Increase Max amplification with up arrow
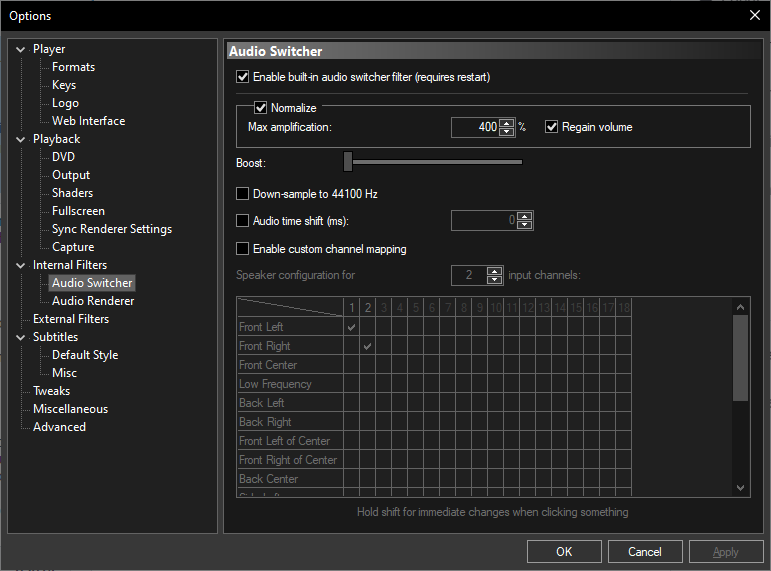 pos(507,123)
